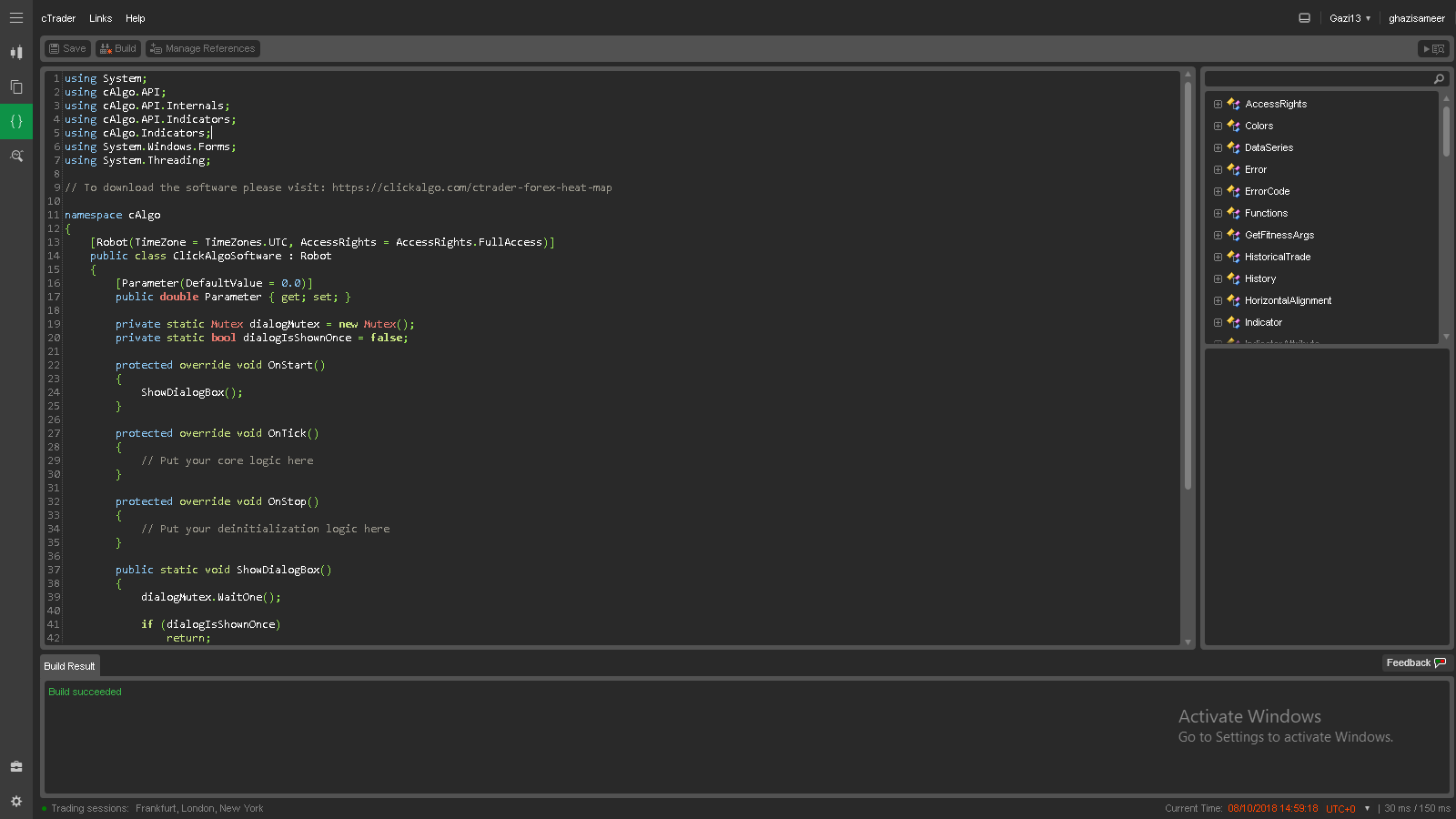Click Manage References button
1456x819 pixels.
click(x=203, y=49)
